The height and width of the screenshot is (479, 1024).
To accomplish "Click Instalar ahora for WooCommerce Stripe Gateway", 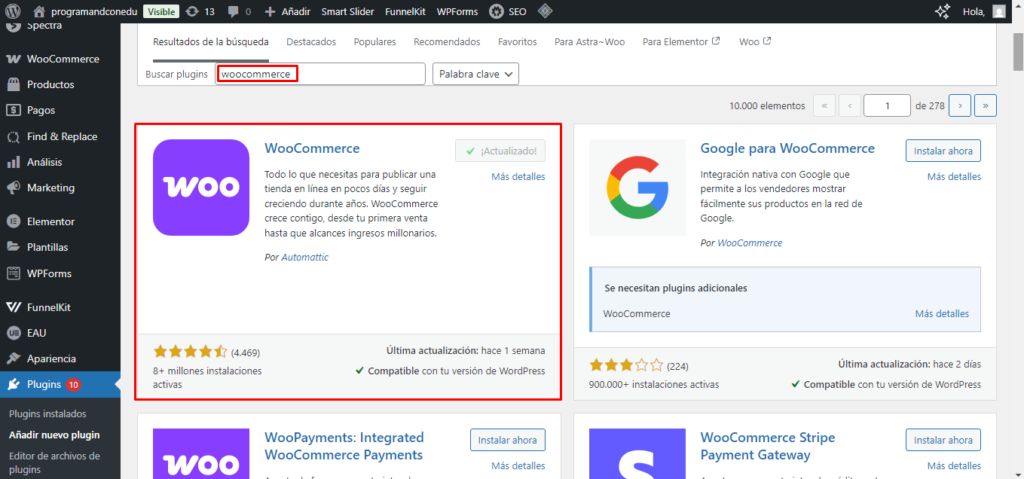I will 943,440.
